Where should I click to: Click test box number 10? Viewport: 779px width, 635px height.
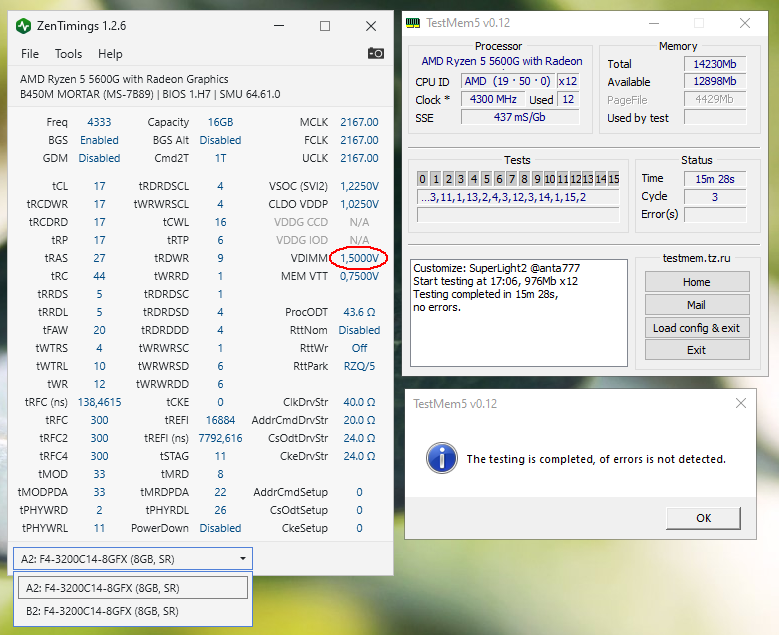coord(549,179)
